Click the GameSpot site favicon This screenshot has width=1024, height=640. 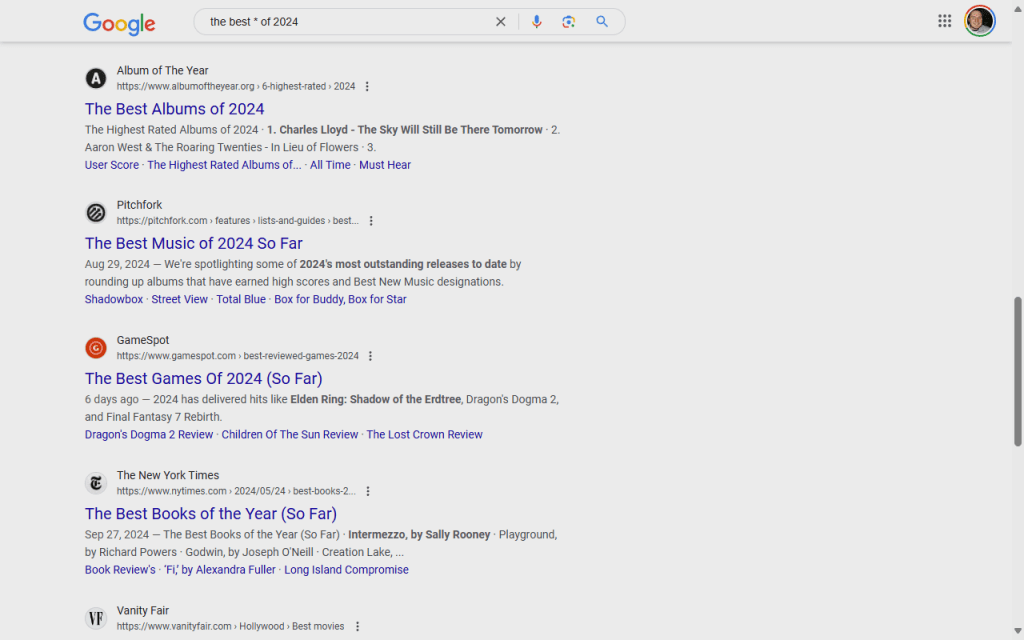click(x=96, y=348)
